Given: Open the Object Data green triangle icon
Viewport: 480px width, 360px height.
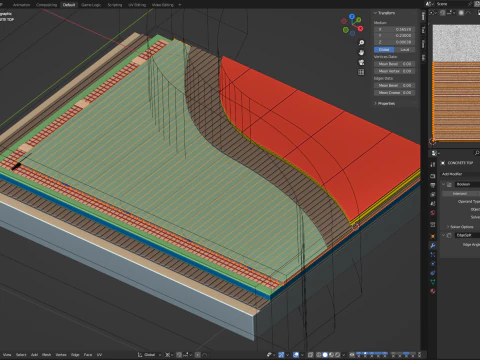Looking at the screenshot, I should pyautogui.click(x=433, y=282).
